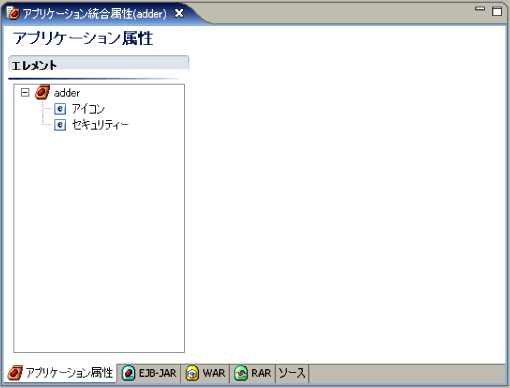
Task: Select the アプリケーション統合属性(adder) editor title tab
Action: [95, 14]
